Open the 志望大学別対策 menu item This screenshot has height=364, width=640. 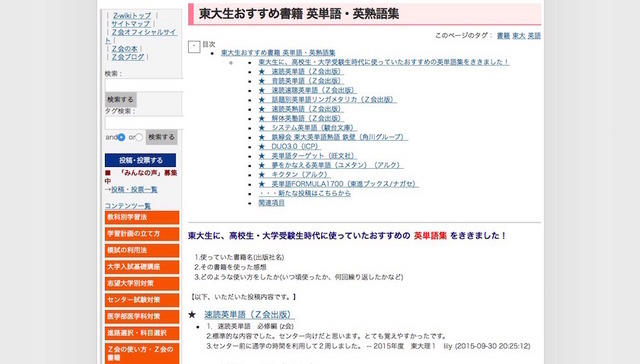(x=142, y=283)
